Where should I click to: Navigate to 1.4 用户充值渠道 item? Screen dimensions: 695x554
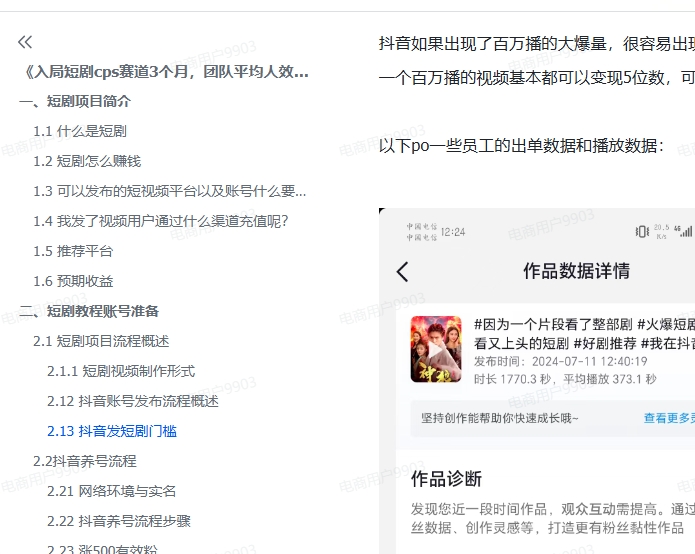pos(167,221)
